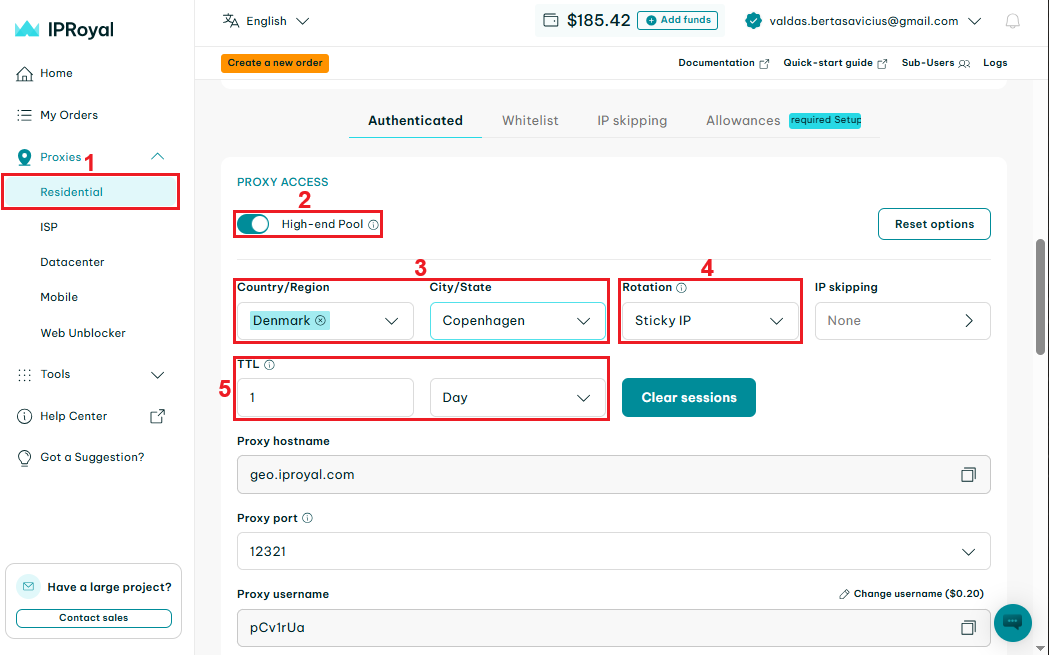1049x655 pixels.
Task: Click the Sub-Users people icon
Action: tap(964, 64)
